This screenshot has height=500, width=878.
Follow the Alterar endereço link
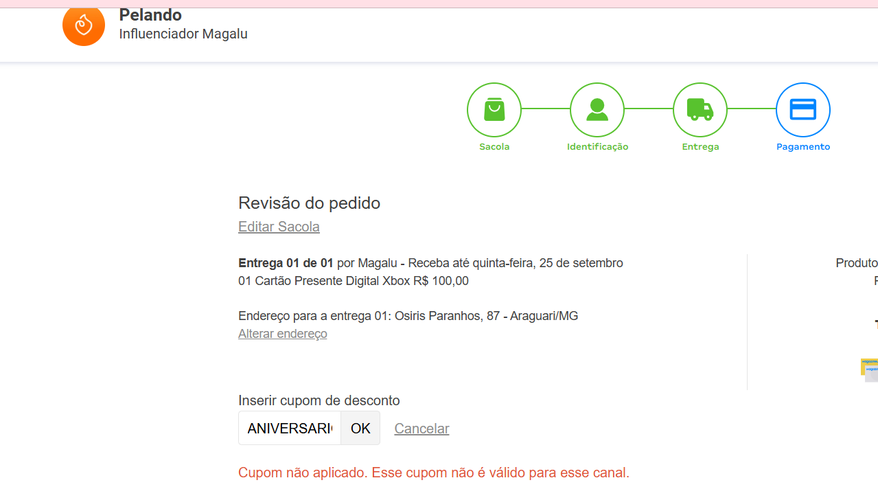coord(282,334)
